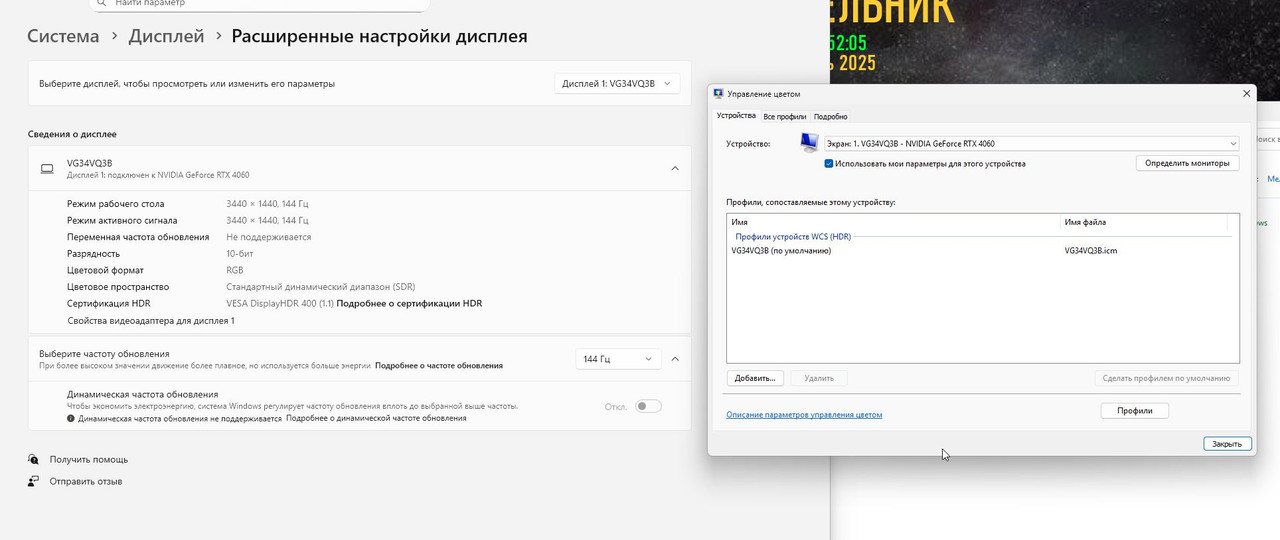Viewport: 1280px width, 540px height.
Task: Open the Устройство device dropdown
Action: (1031, 143)
